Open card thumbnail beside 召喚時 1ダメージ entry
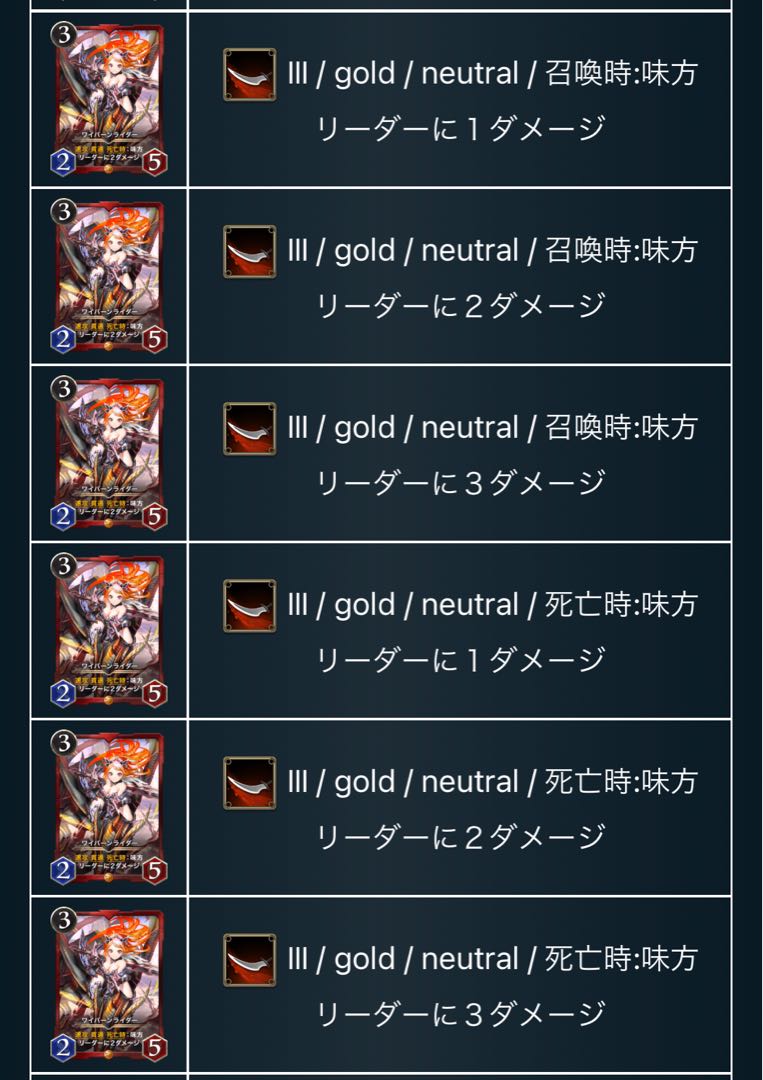This screenshot has height=1080, width=763. click(109, 99)
